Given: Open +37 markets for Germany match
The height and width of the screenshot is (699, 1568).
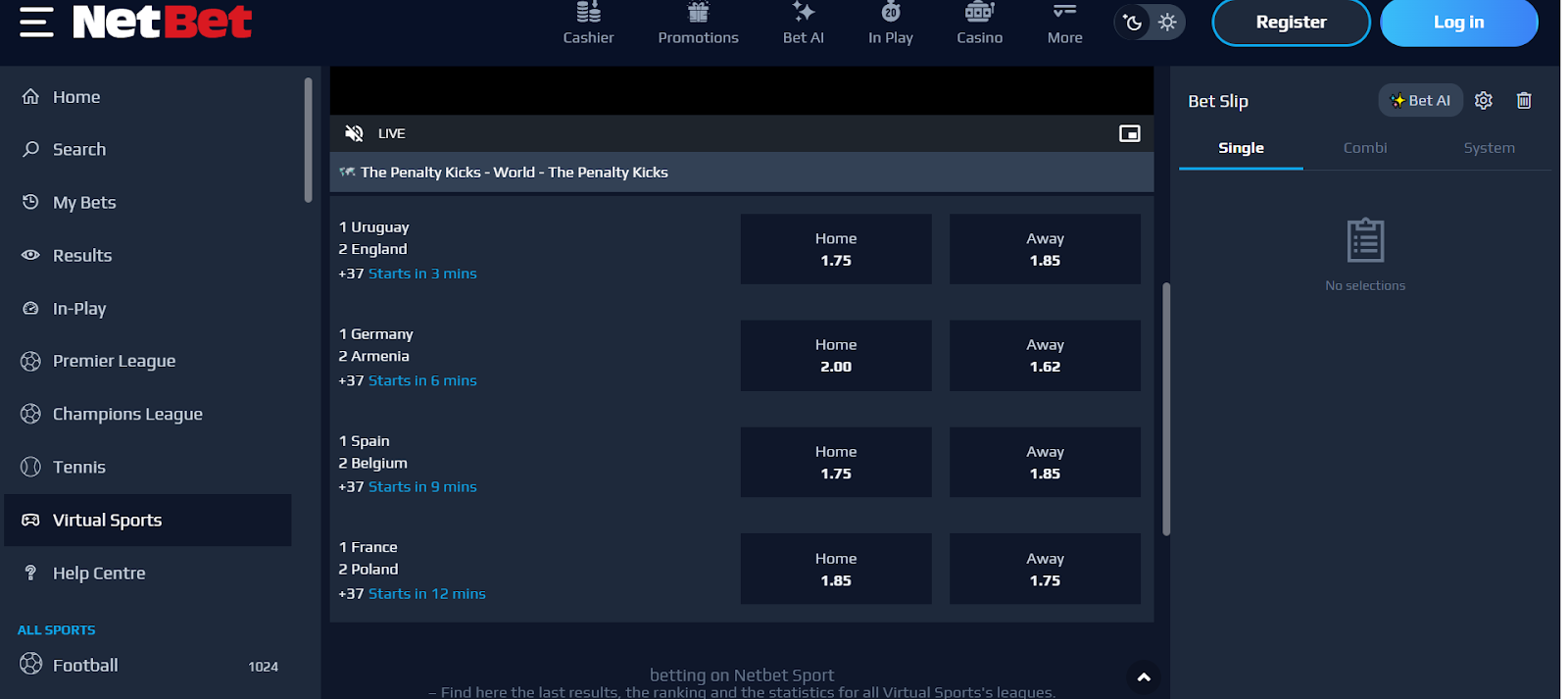Looking at the screenshot, I should point(351,380).
